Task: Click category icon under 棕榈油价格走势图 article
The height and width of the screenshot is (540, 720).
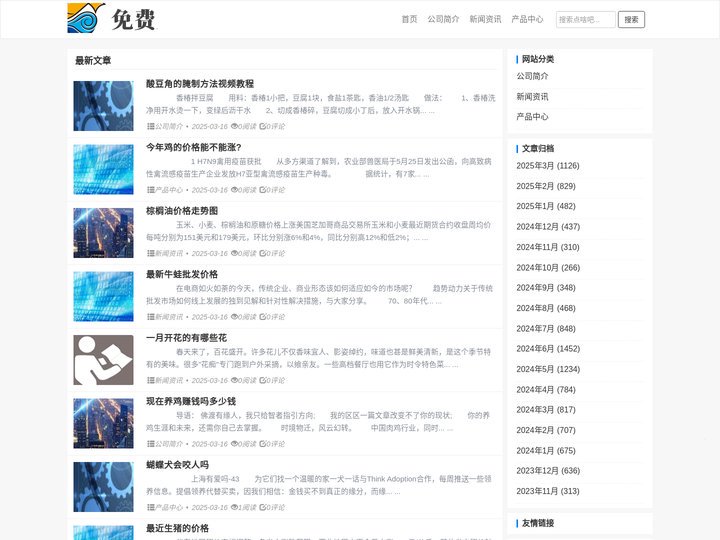Action: (x=150, y=253)
